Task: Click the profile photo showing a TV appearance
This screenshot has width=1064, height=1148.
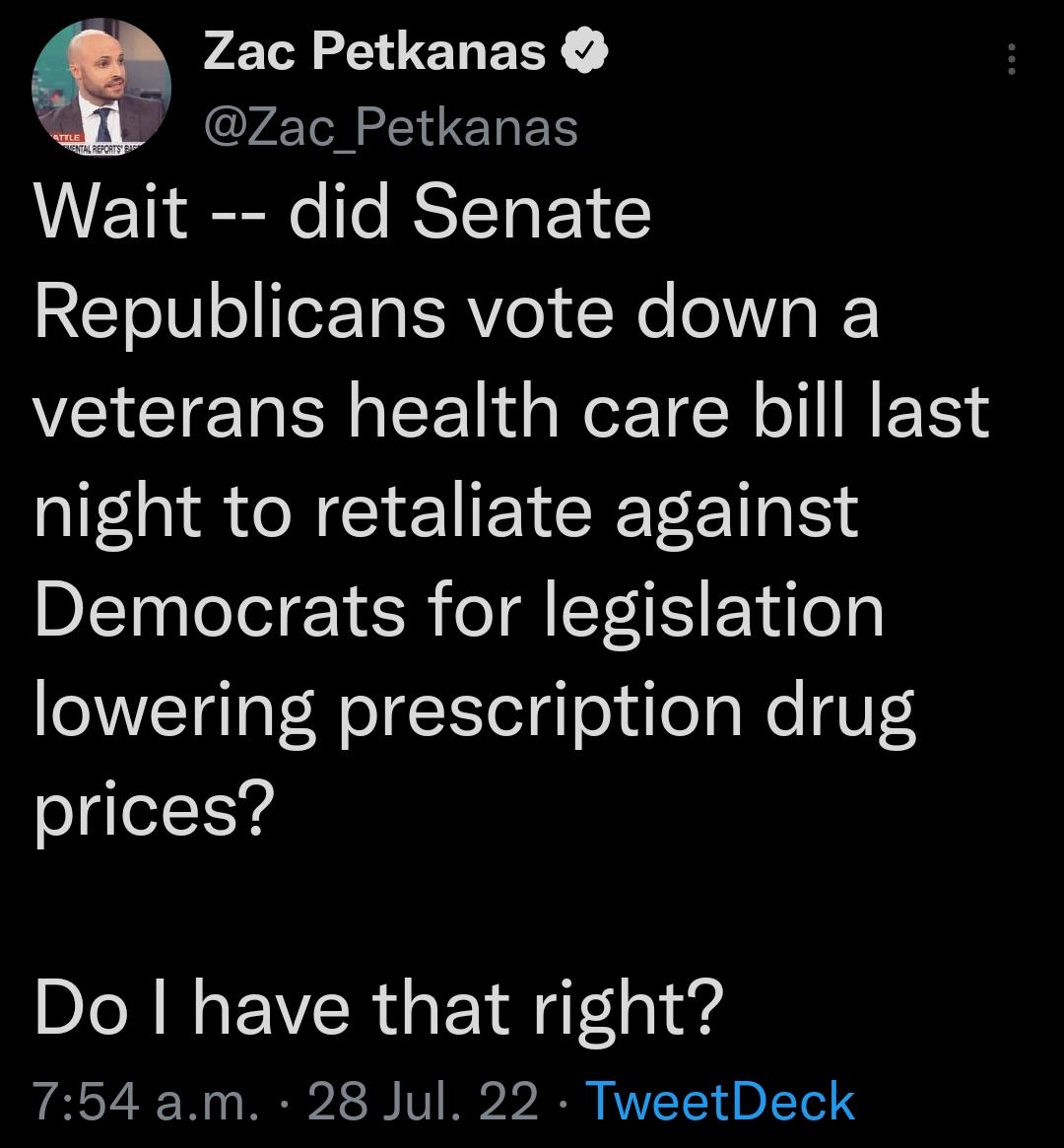Action: pos(99,89)
